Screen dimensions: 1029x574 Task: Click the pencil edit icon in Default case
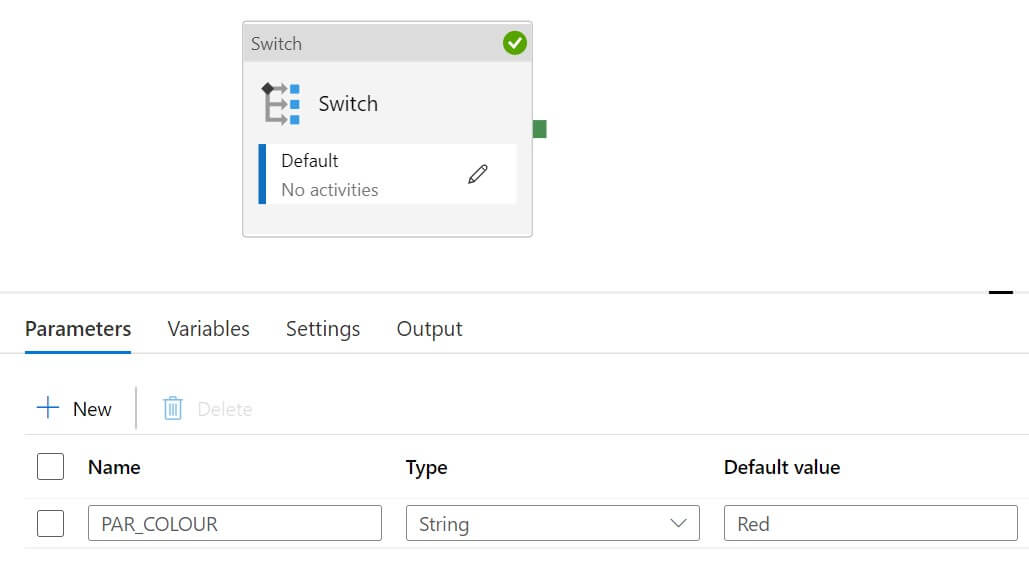(478, 174)
